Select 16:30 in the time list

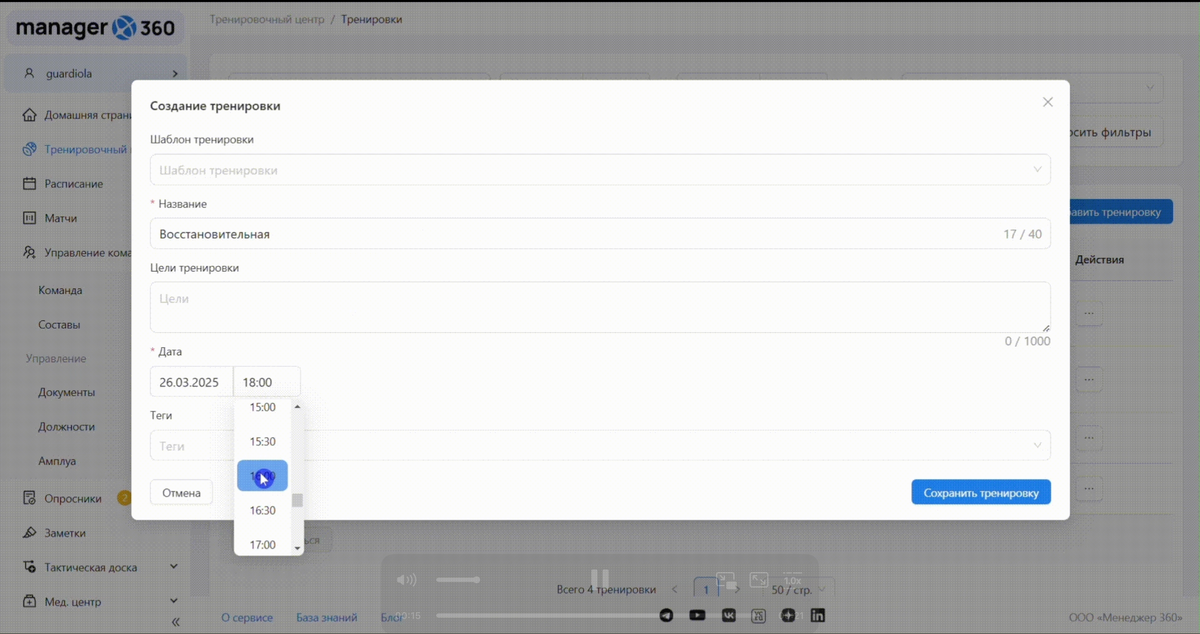pyautogui.click(x=262, y=510)
